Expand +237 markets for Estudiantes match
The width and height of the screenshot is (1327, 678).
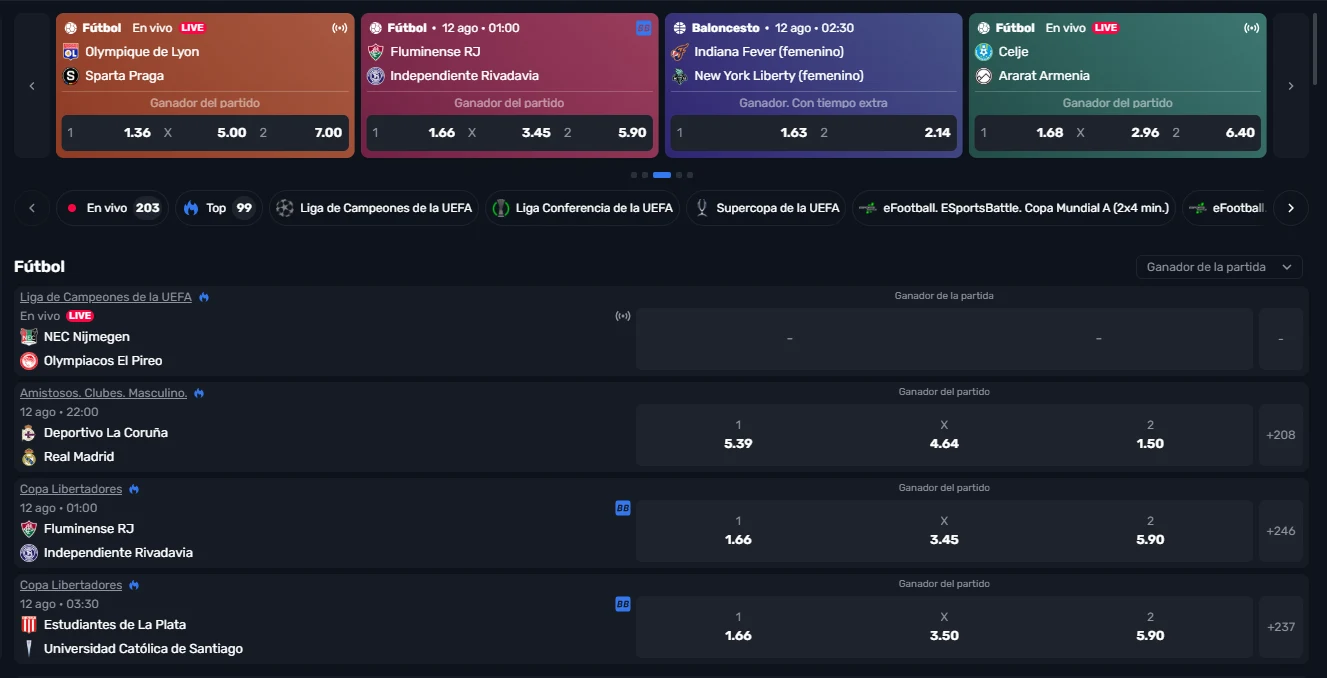tap(1281, 627)
